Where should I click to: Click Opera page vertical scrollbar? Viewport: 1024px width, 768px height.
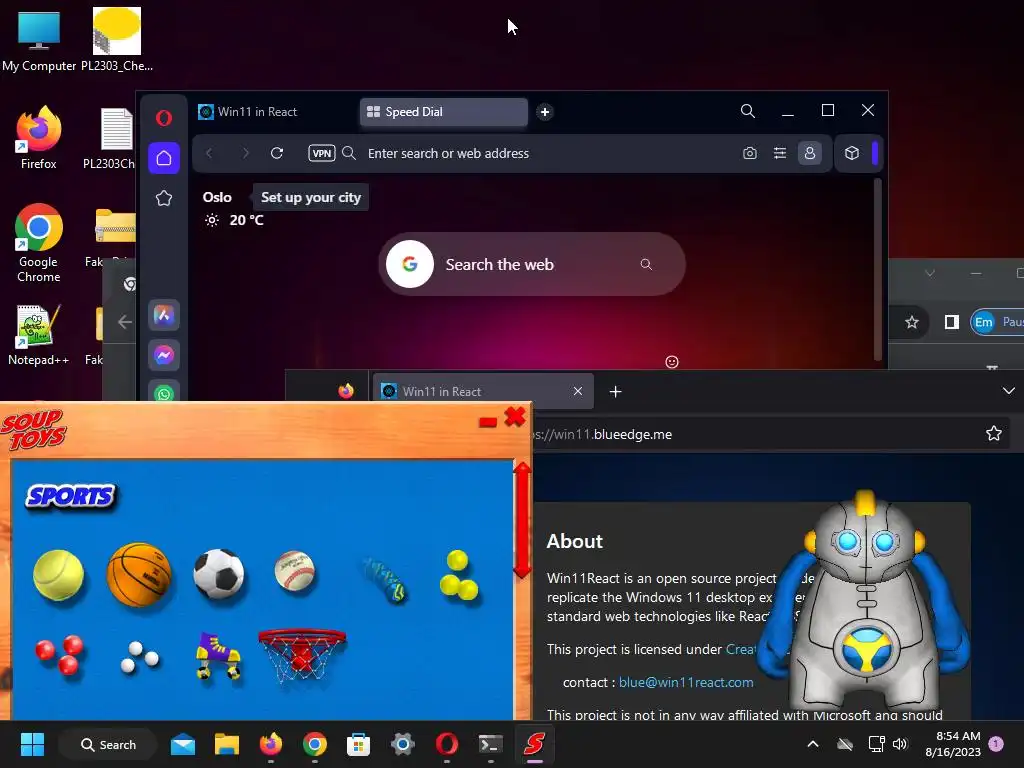[x=878, y=269]
